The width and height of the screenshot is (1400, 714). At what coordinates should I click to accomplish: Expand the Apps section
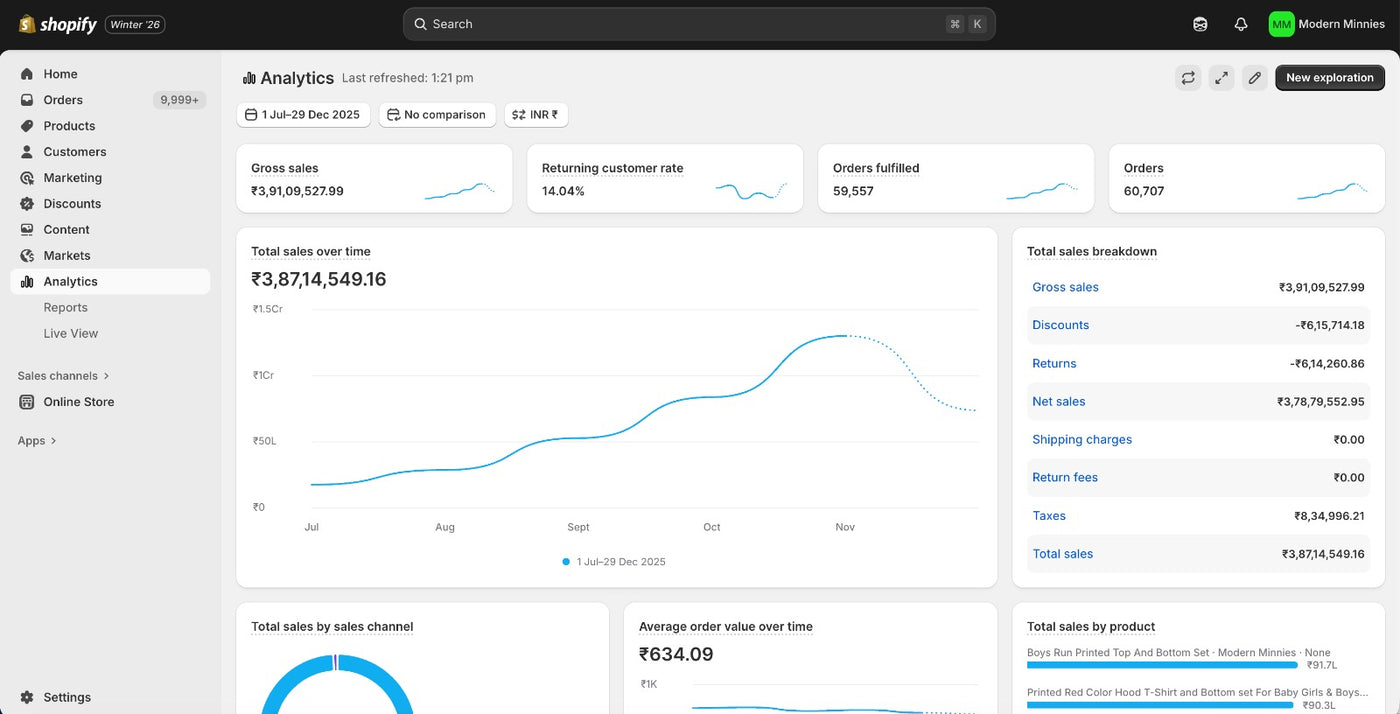37,441
